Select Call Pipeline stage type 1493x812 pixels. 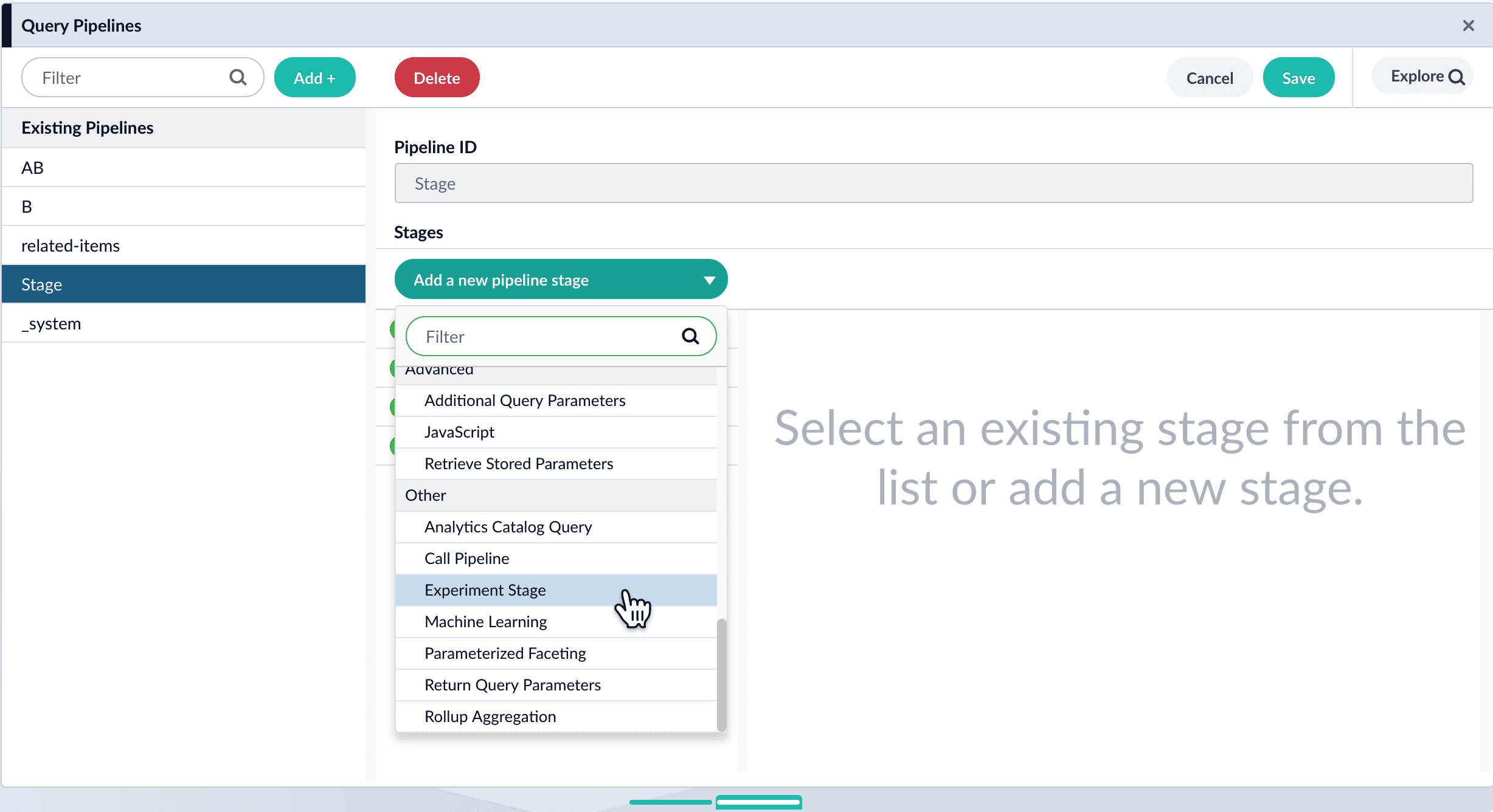[466, 559]
